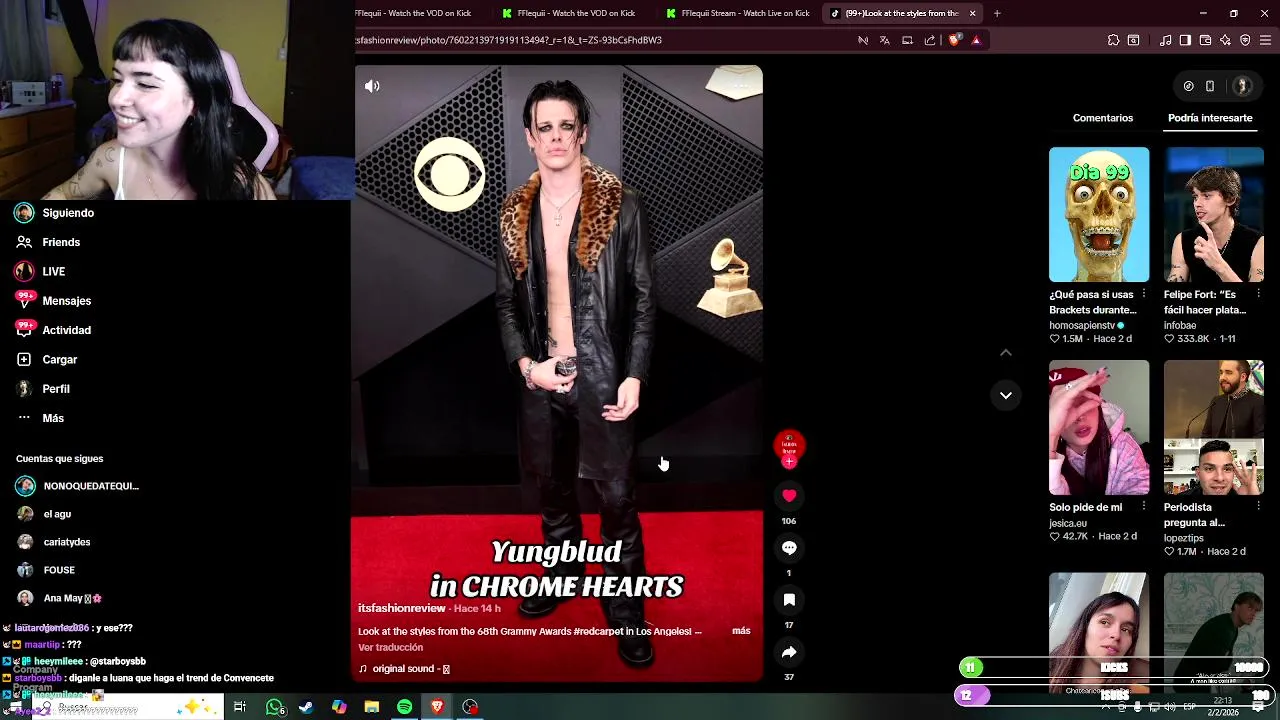The image size is (1280, 720).
Task: Open the Leo AI sparkle icon
Action: [x=1225, y=40]
